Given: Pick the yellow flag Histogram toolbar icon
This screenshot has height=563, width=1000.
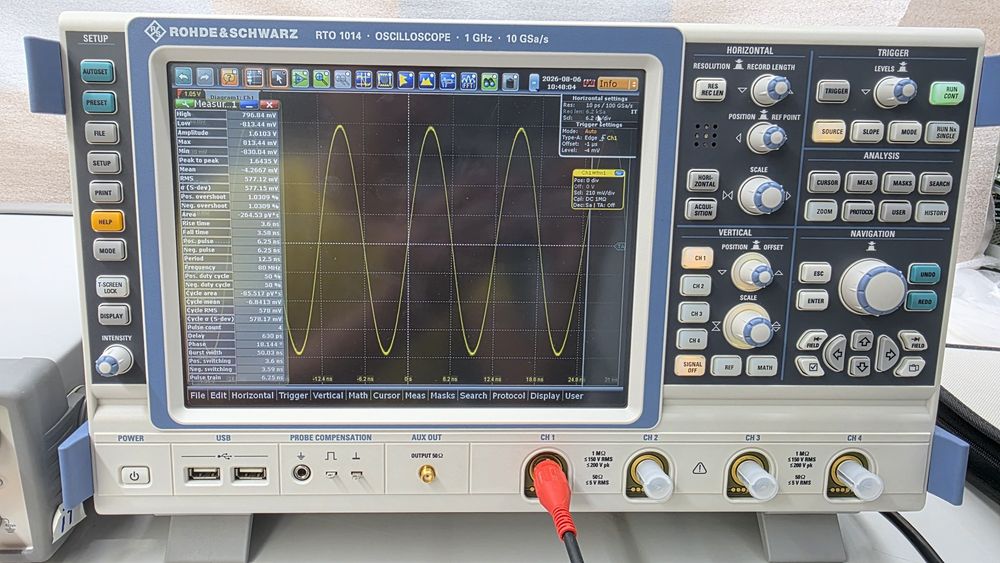Looking at the screenshot, I should coord(406,80).
